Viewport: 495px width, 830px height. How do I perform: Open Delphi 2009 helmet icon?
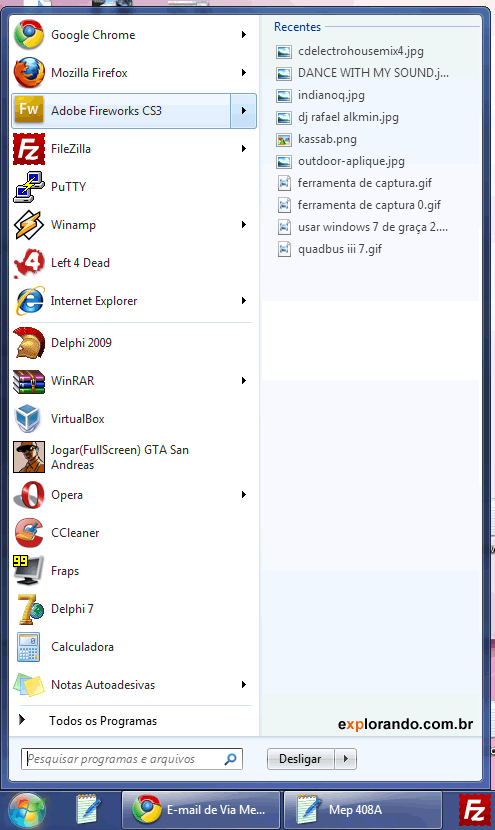[x=29, y=343]
